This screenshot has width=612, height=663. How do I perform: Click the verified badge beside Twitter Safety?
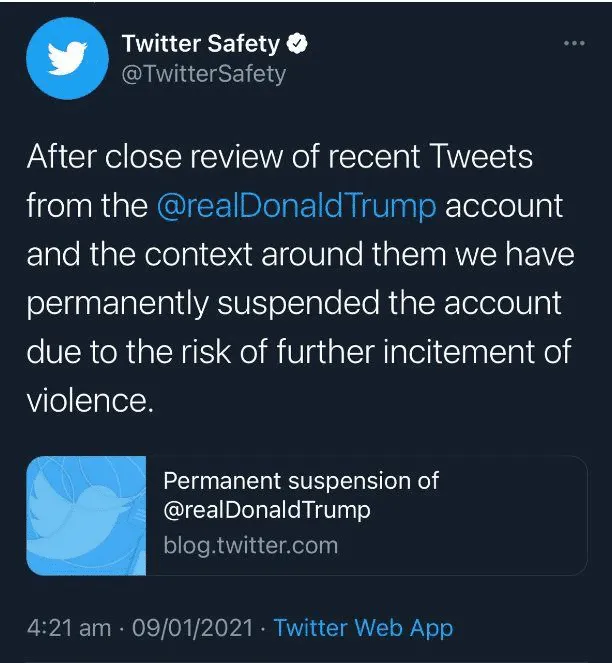tap(297, 44)
